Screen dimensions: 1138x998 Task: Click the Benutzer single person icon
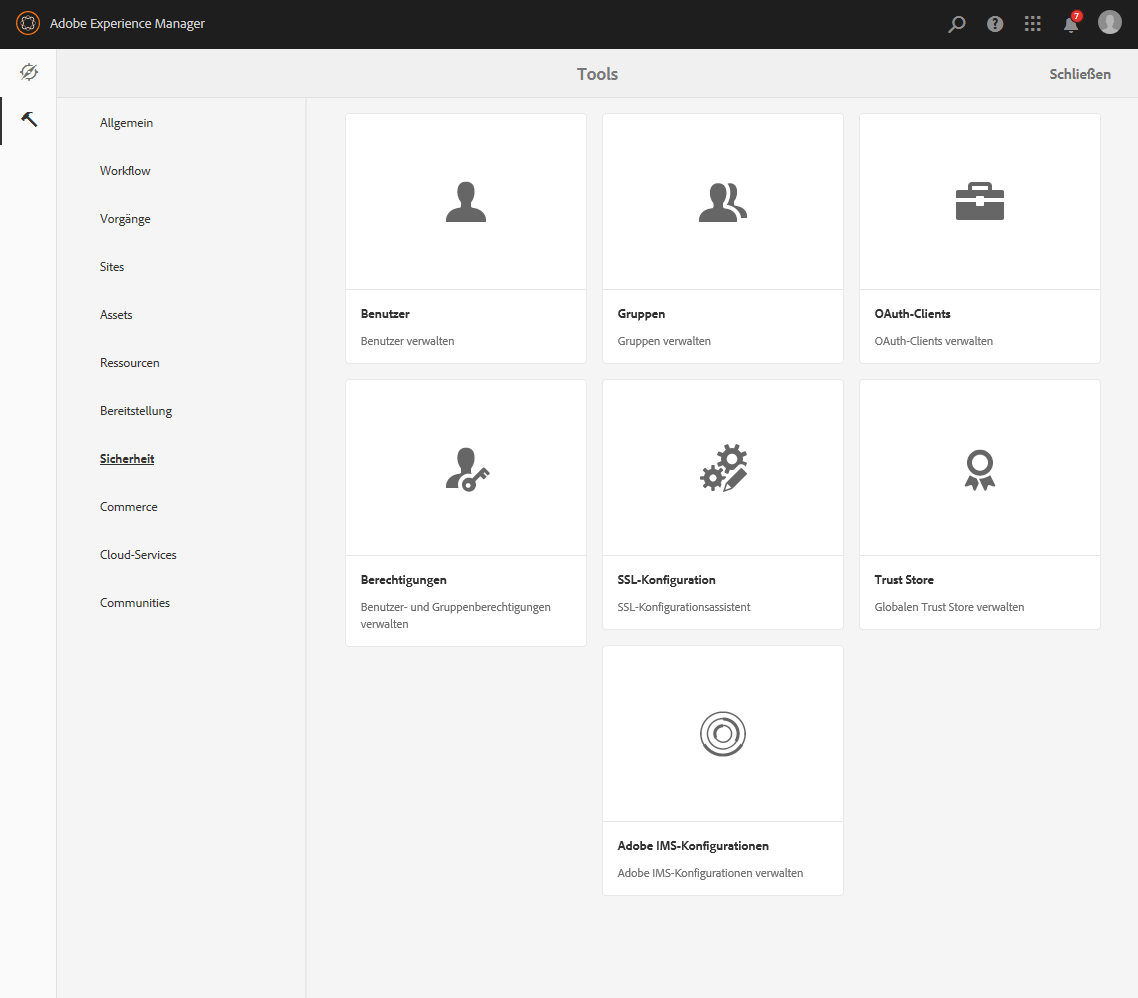[x=466, y=202]
